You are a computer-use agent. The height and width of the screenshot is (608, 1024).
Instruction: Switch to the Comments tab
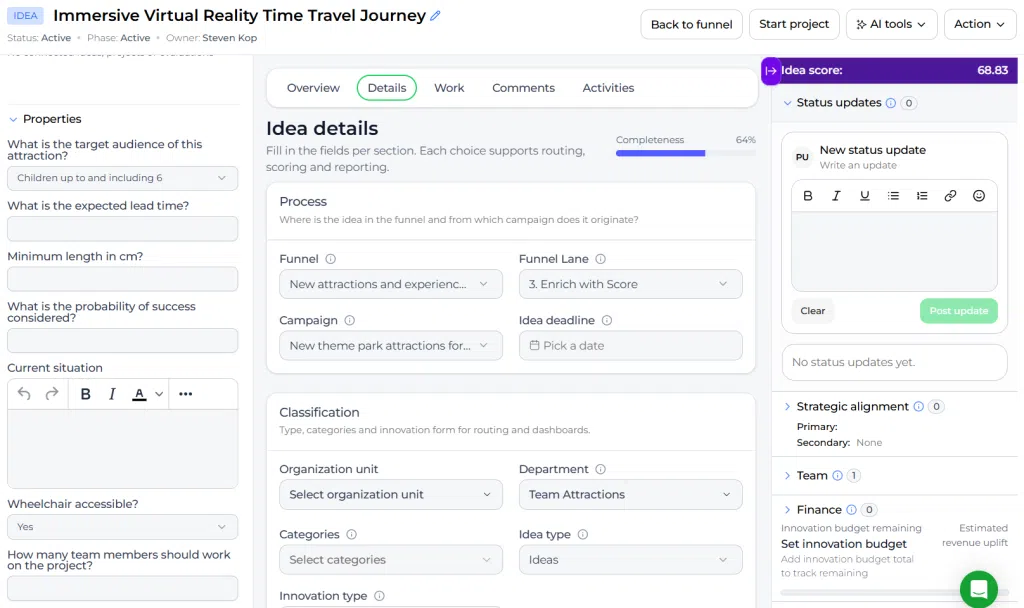523,88
